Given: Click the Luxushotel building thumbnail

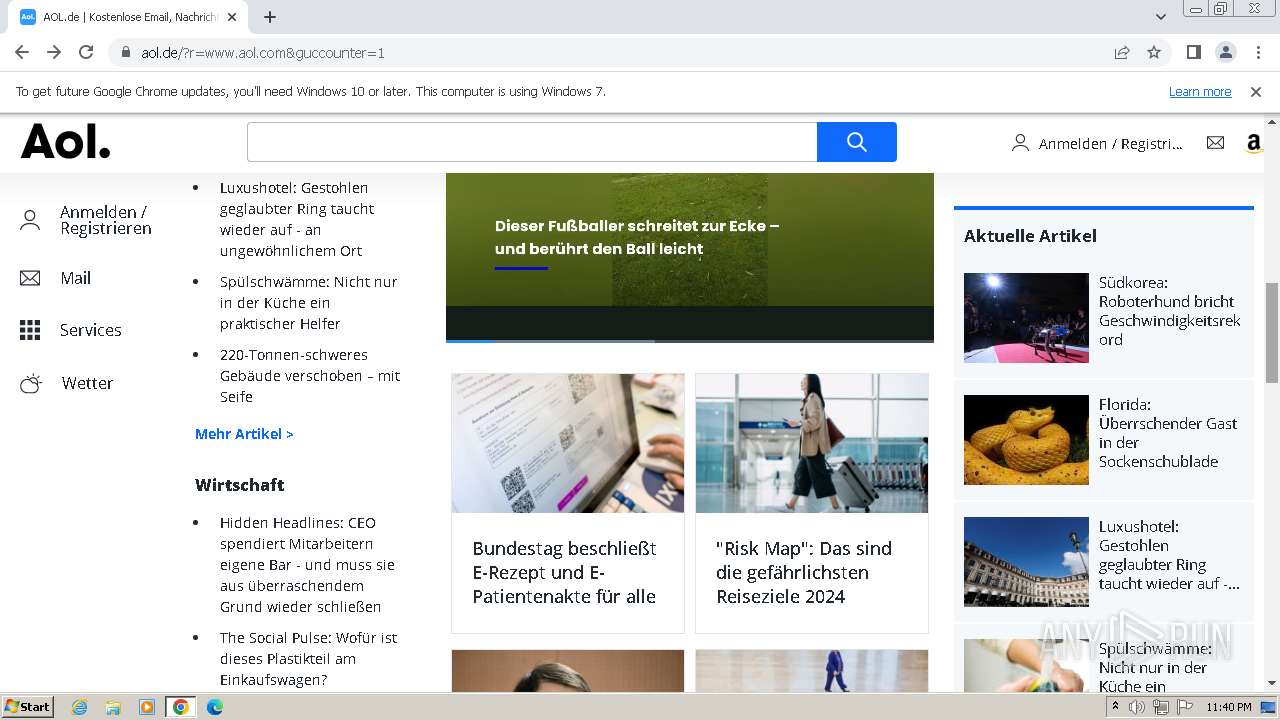Looking at the screenshot, I should coord(1026,562).
